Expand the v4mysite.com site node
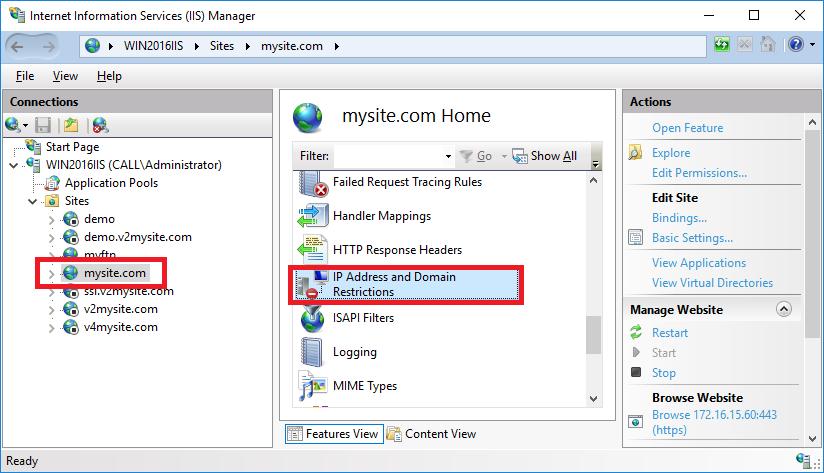The image size is (824, 473). [52, 328]
